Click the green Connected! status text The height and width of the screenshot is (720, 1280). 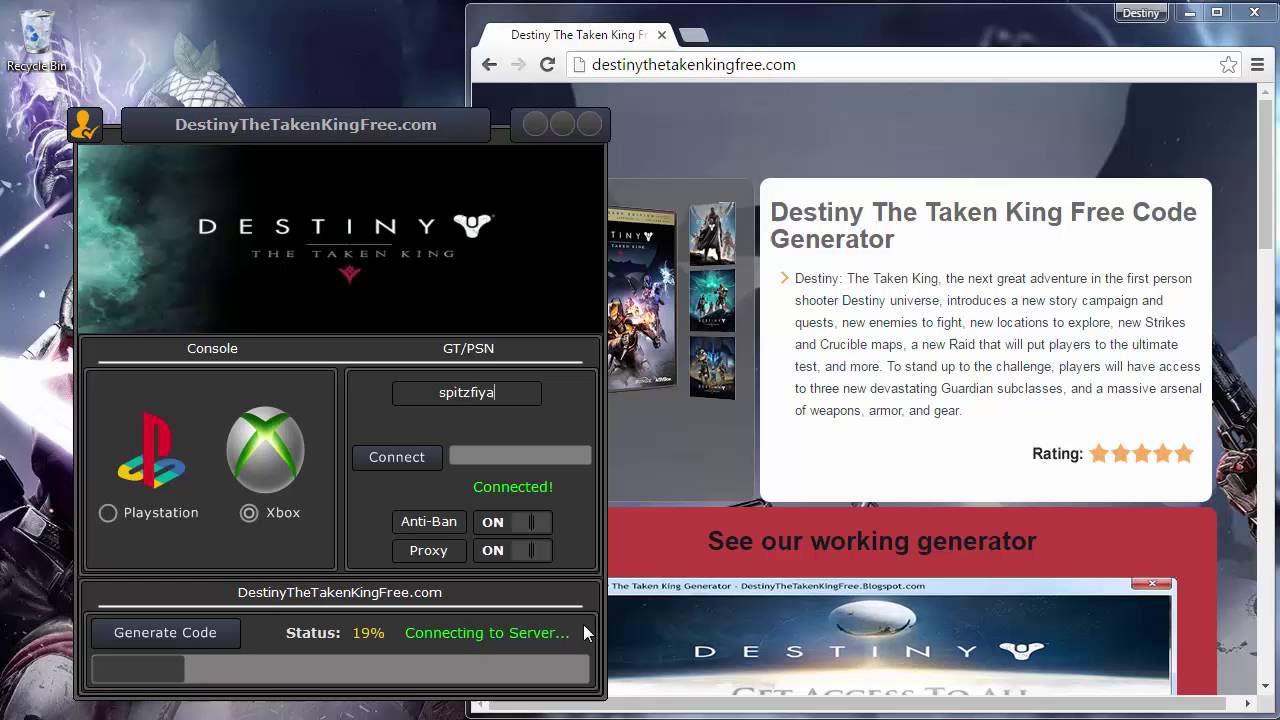pos(513,487)
